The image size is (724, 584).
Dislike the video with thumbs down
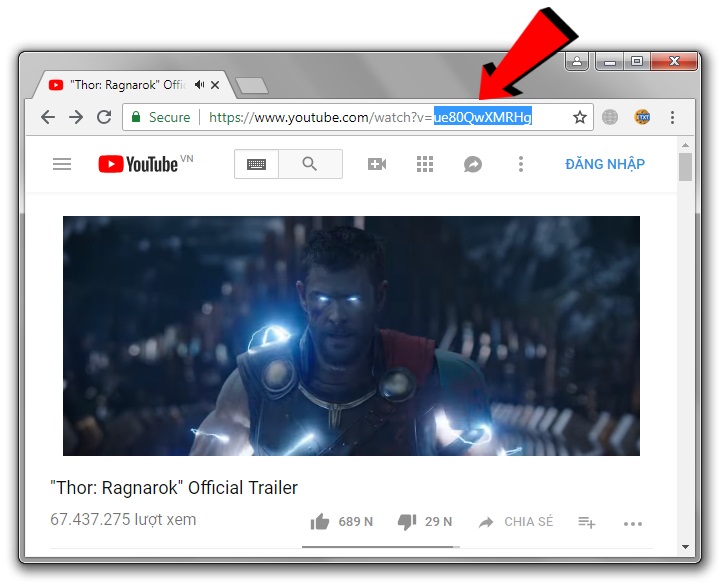407,521
